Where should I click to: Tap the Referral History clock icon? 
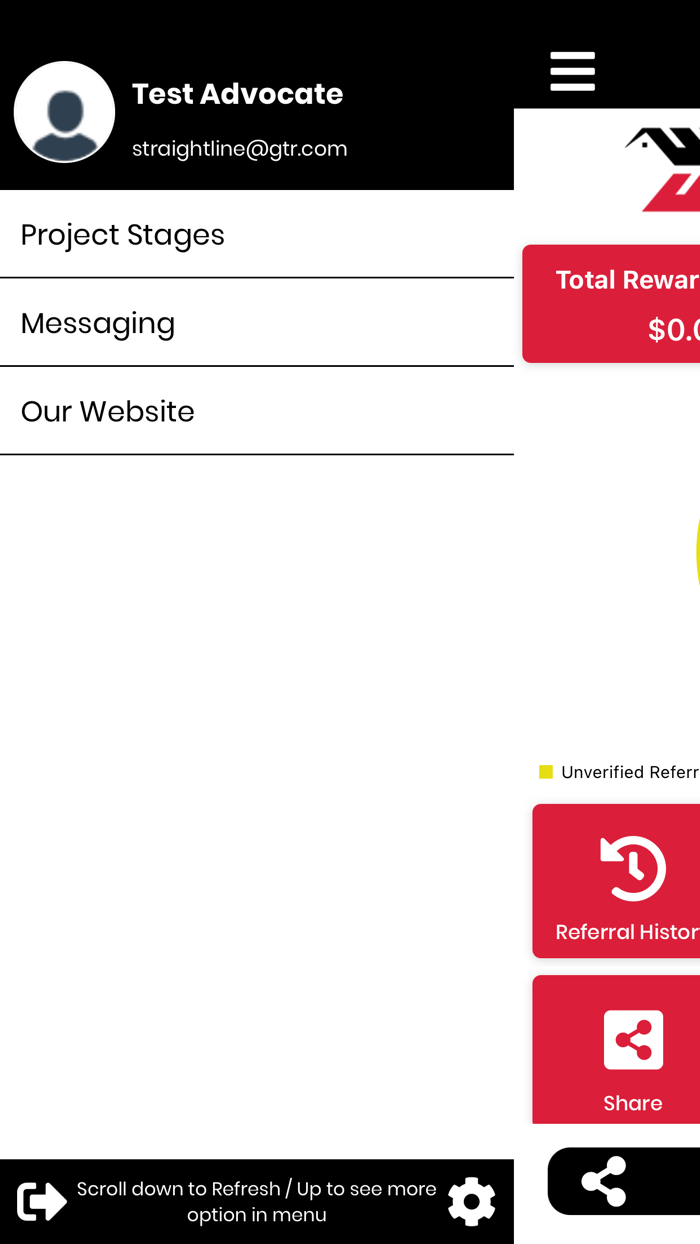click(633, 868)
